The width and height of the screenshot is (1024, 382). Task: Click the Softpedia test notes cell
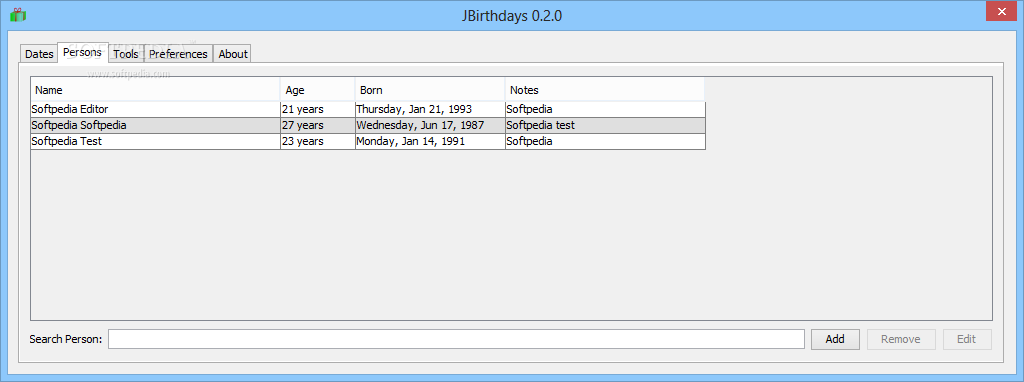tap(605, 125)
